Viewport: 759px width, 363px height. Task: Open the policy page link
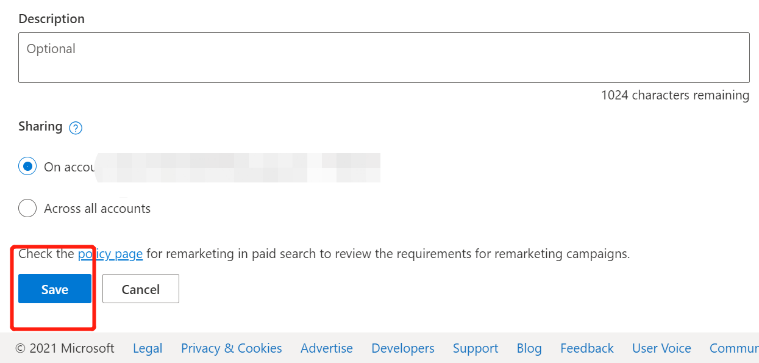110,254
